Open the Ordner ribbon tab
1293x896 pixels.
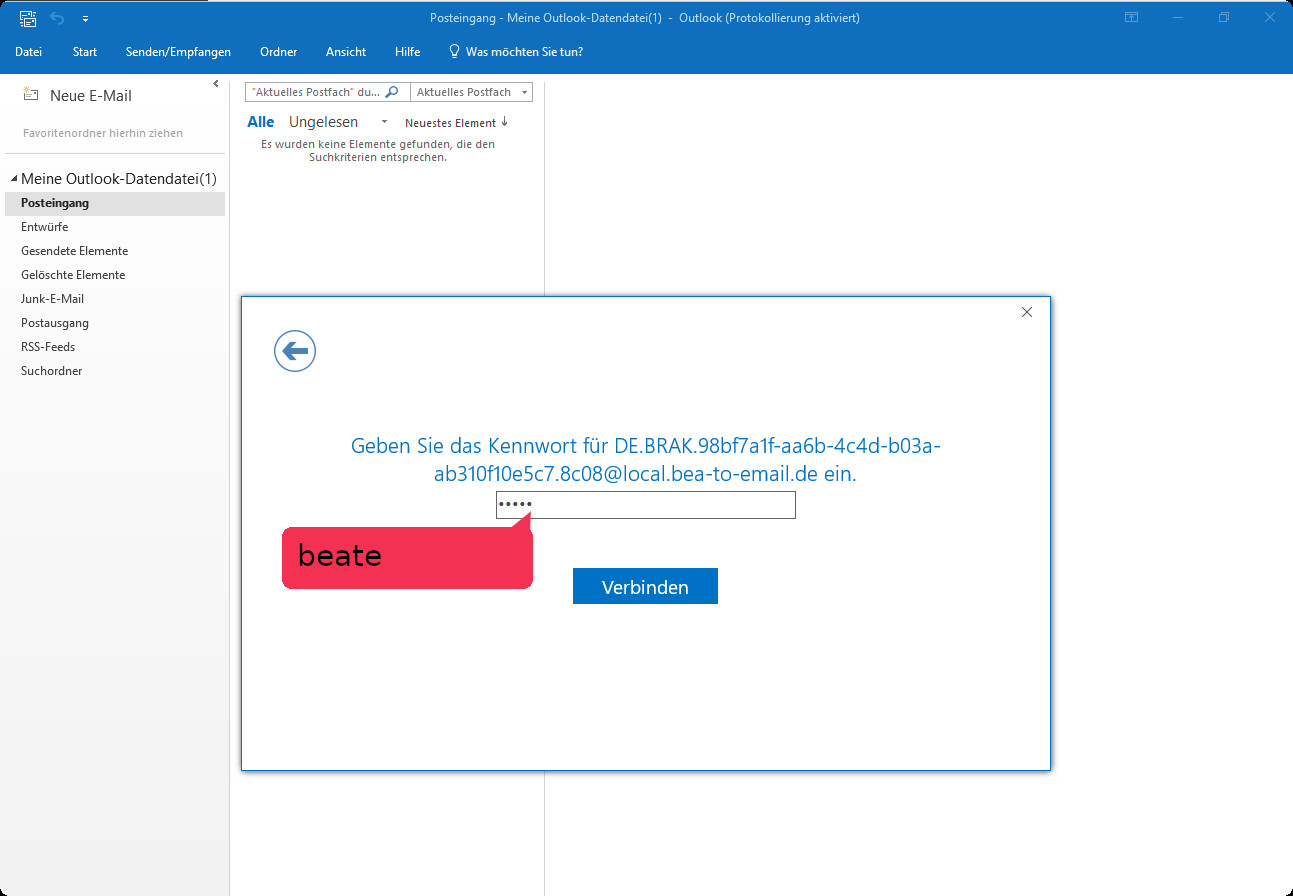(x=279, y=52)
